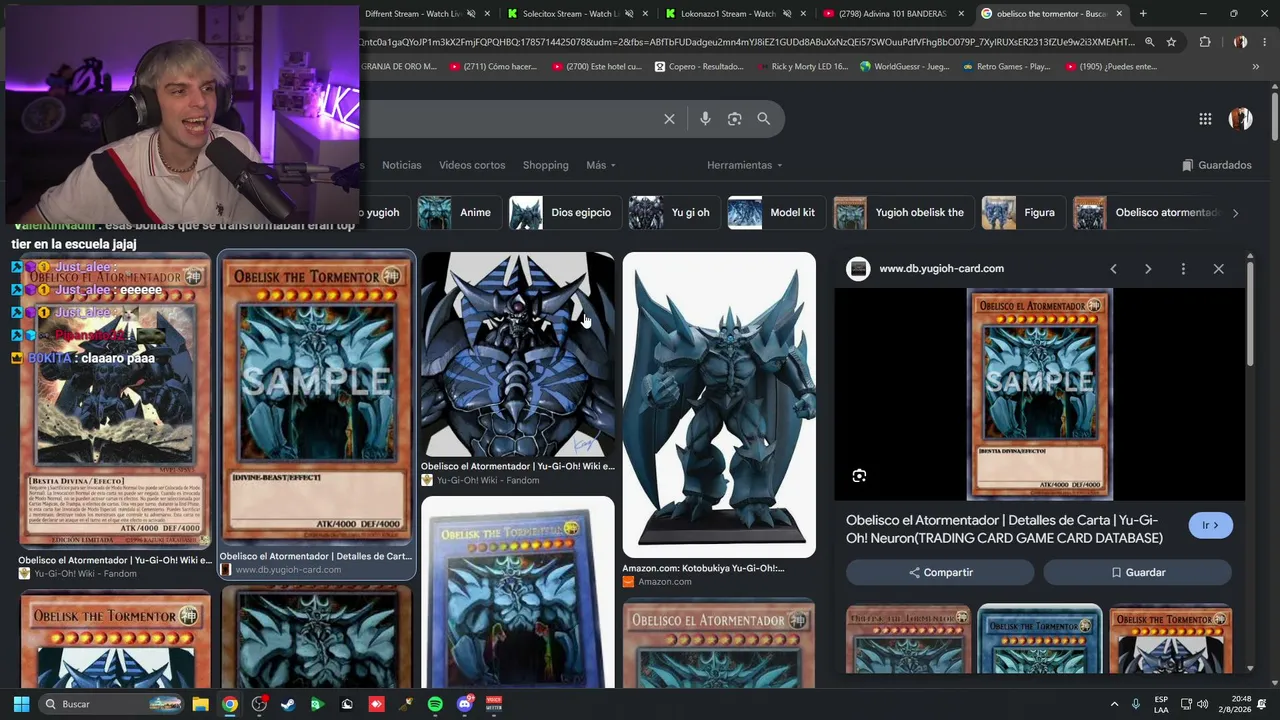Filter images by Anime chip
This screenshot has height=720, width=1280.
click(458, 212)
